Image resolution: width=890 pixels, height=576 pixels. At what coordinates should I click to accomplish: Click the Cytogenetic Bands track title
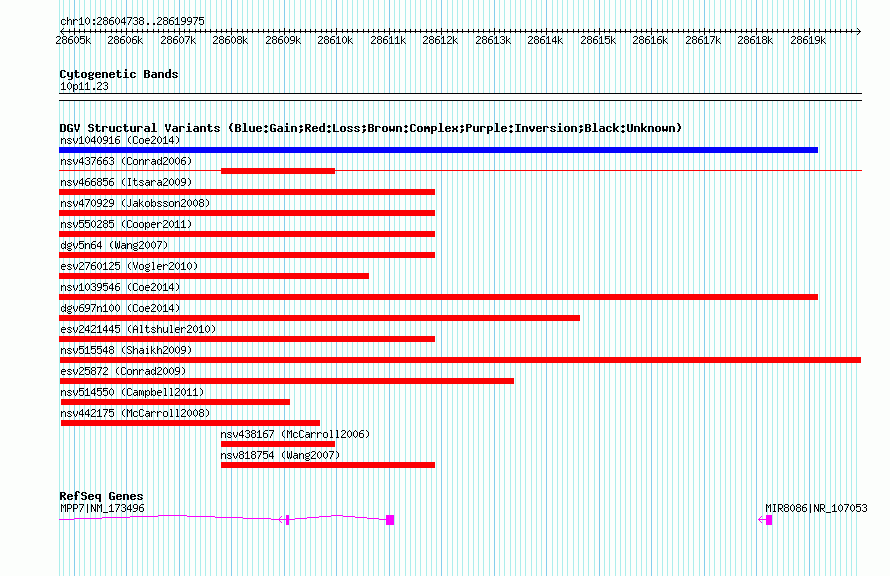click(119, 74)
